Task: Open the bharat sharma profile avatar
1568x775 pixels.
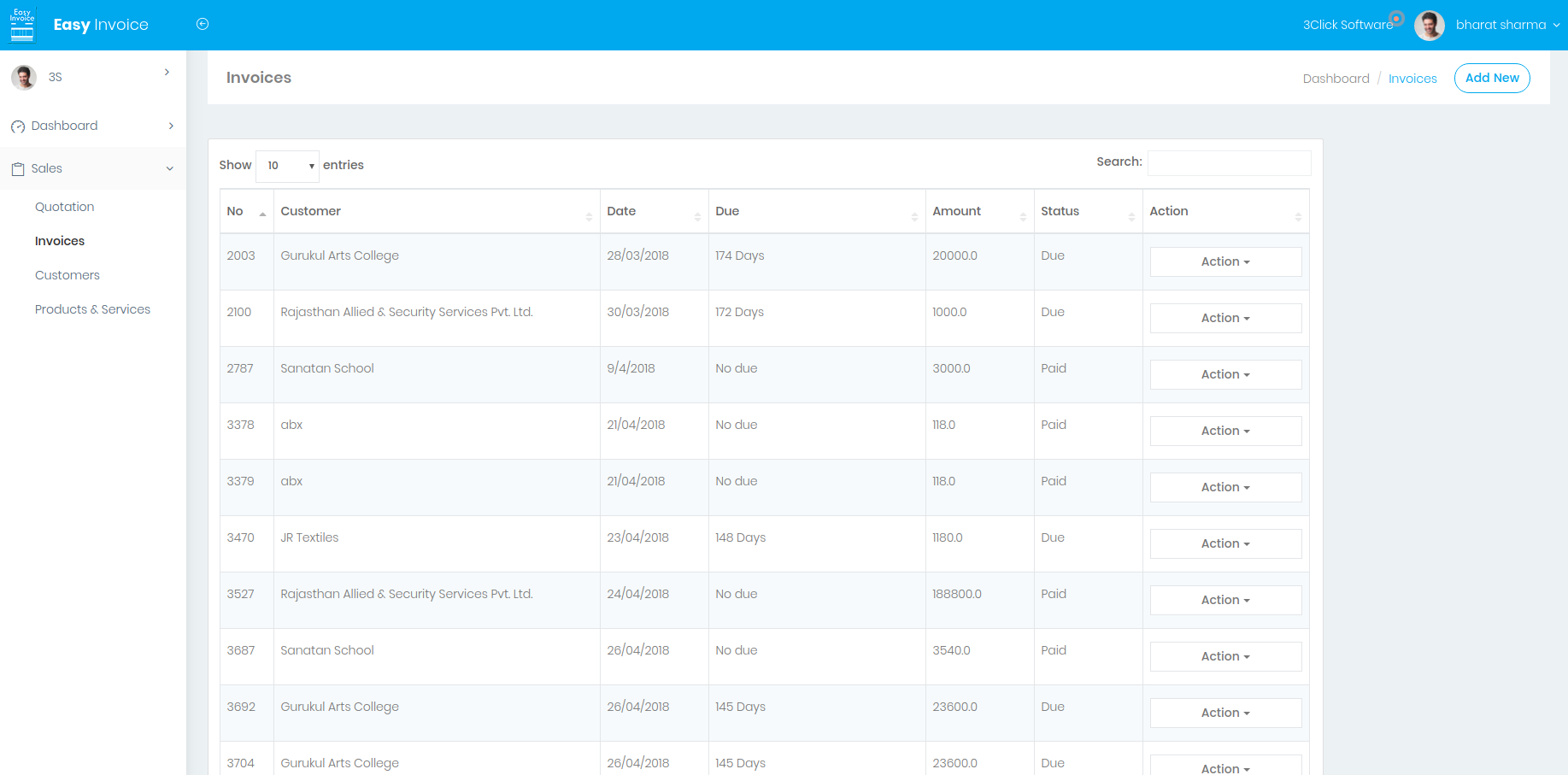Action: click(1430, 25)
